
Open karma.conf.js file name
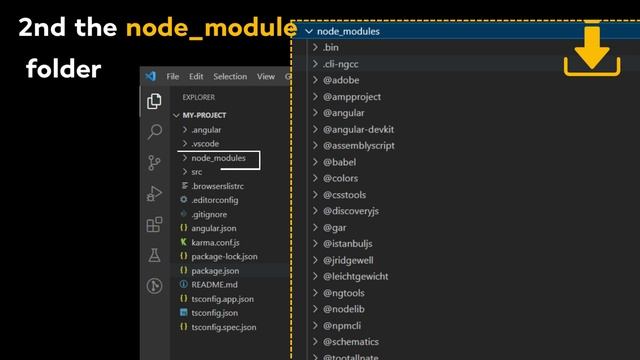coord(216,242)
